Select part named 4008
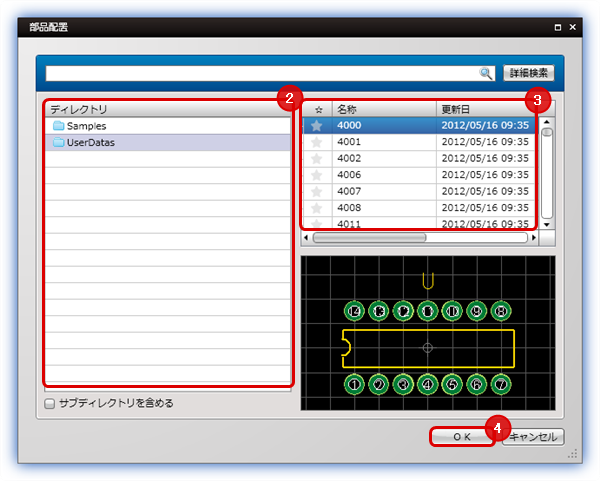600x481 pixels. click(x=349, y=207)
